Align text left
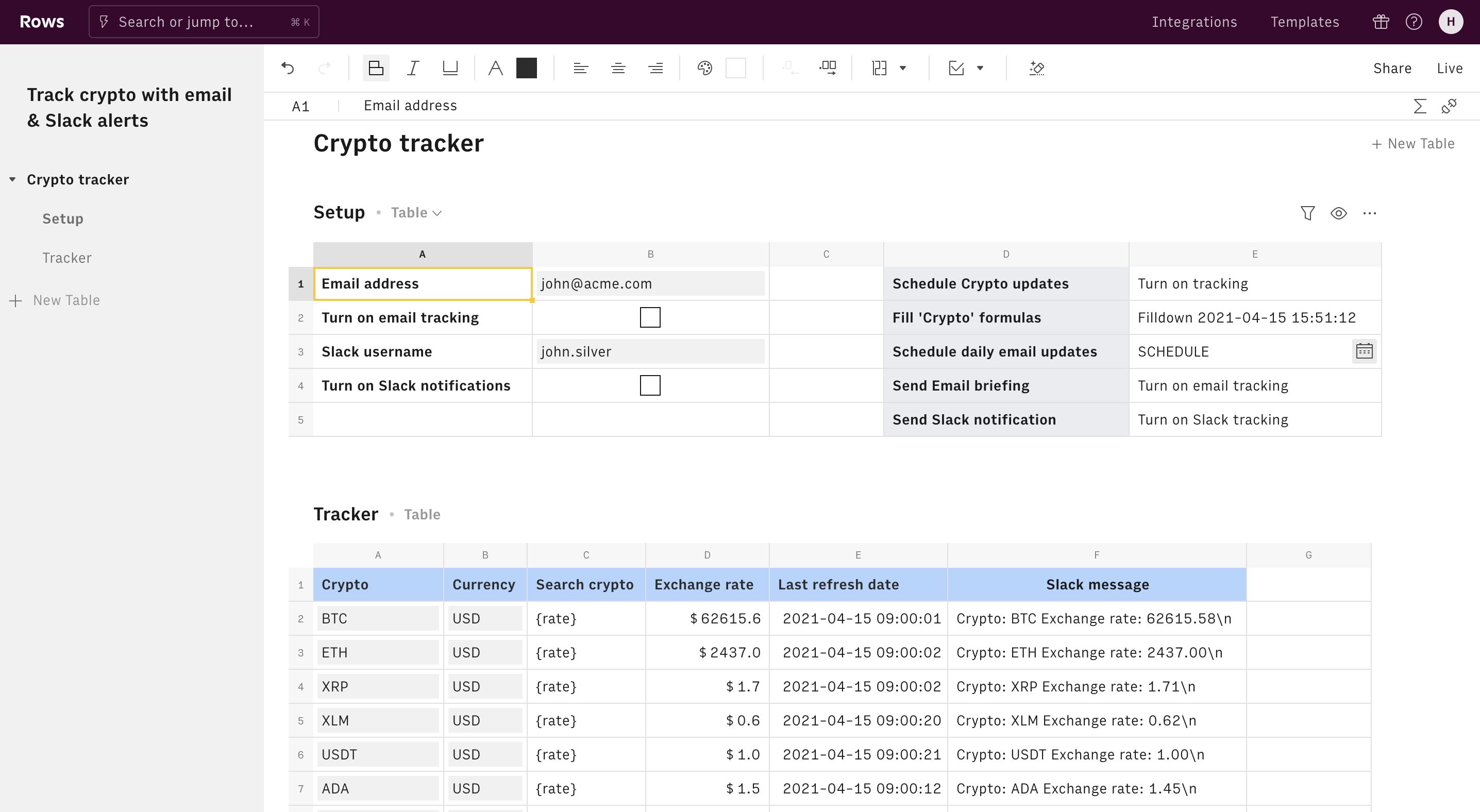This screenshot has width=1480, height=812. (x=580, y=69)
